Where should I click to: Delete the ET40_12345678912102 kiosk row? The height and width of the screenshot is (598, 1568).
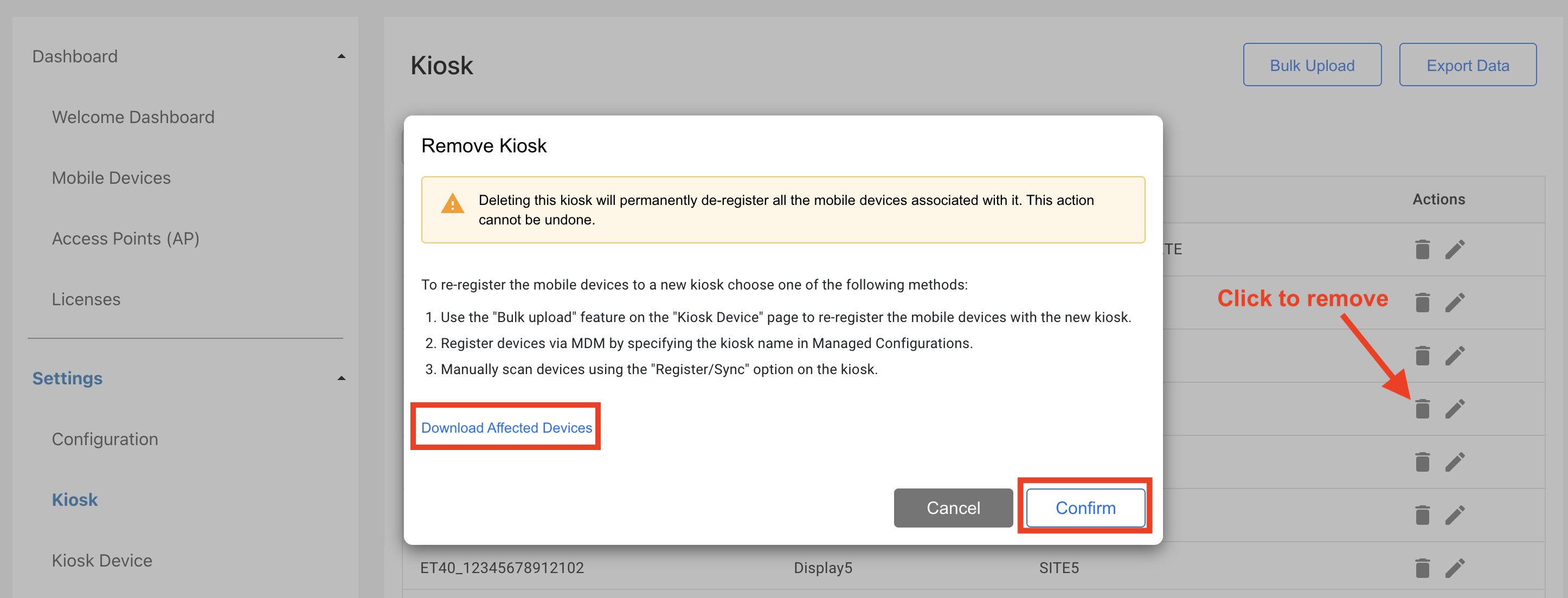(1422, 568)
